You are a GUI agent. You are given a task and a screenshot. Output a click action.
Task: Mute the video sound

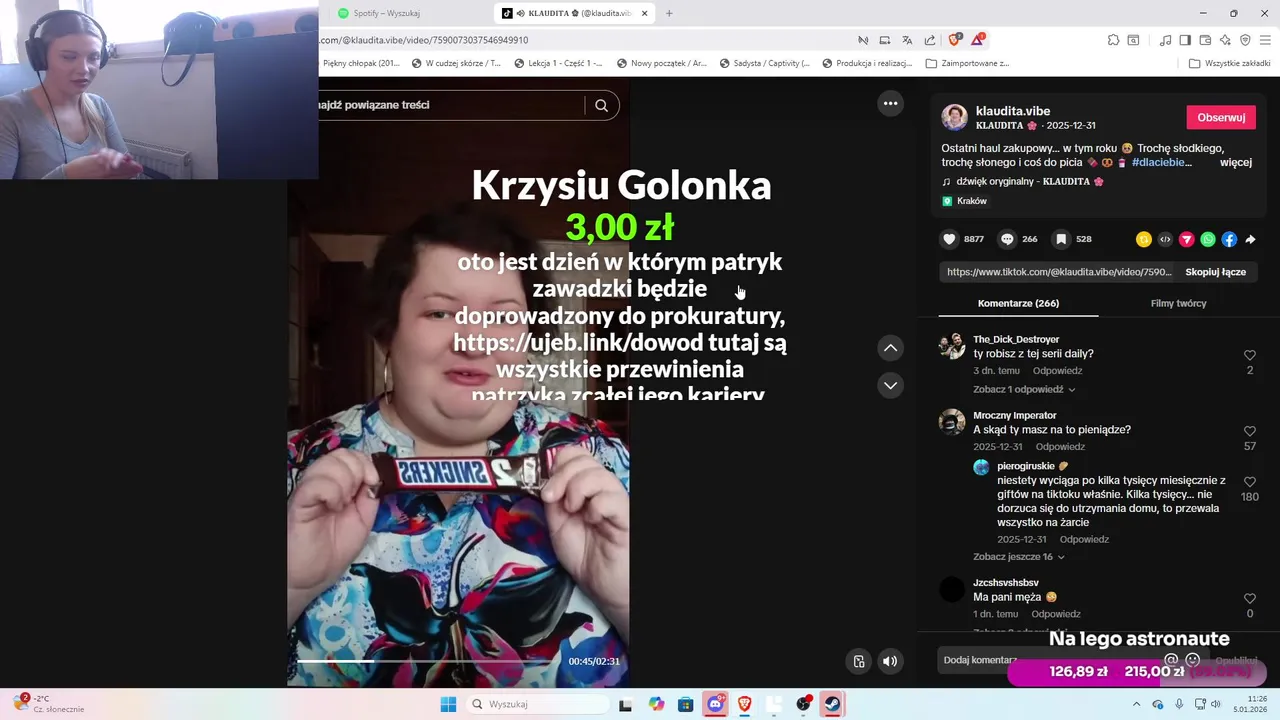(890, 661)
